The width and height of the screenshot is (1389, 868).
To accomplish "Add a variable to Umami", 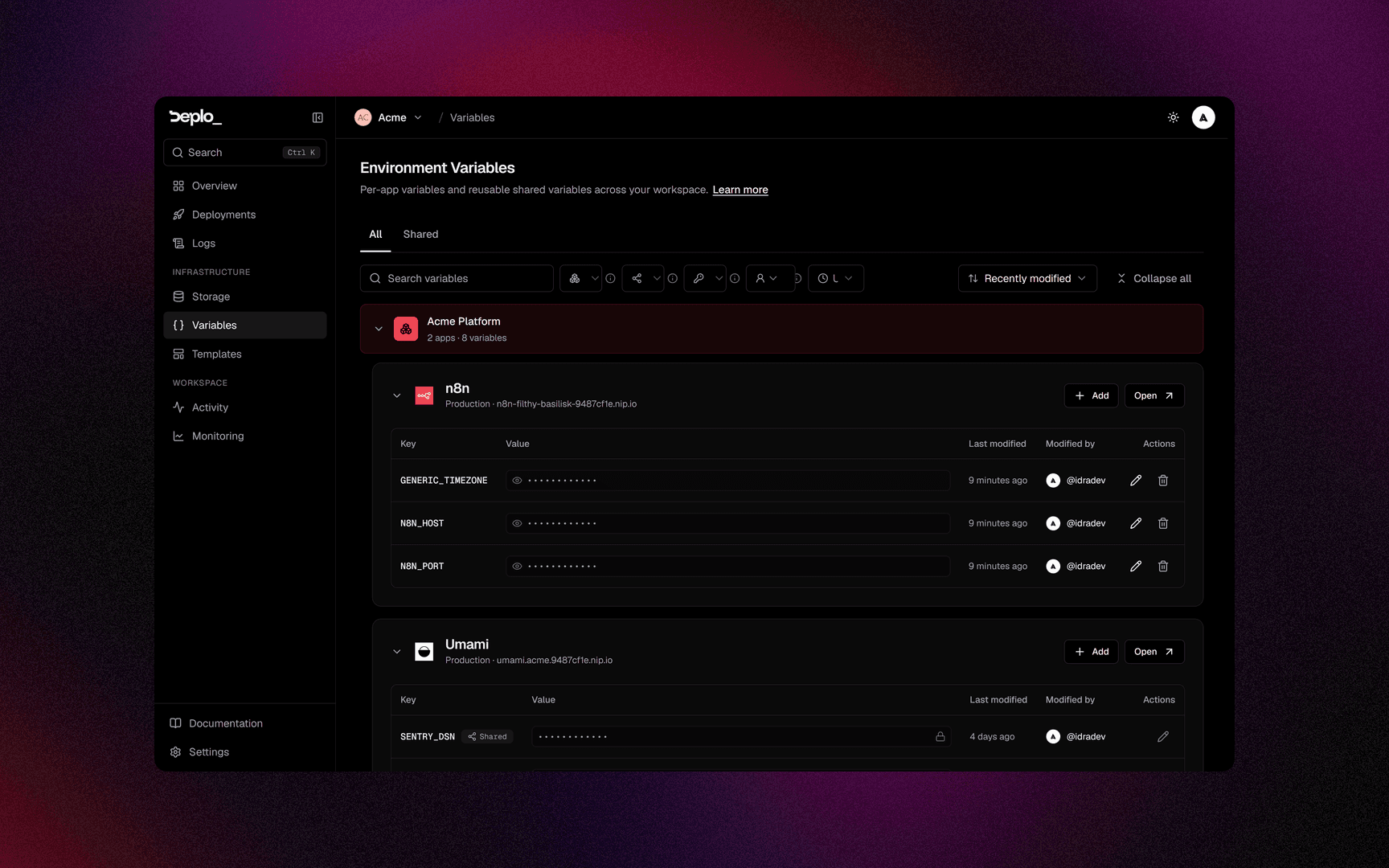I will pos(1092,652).
